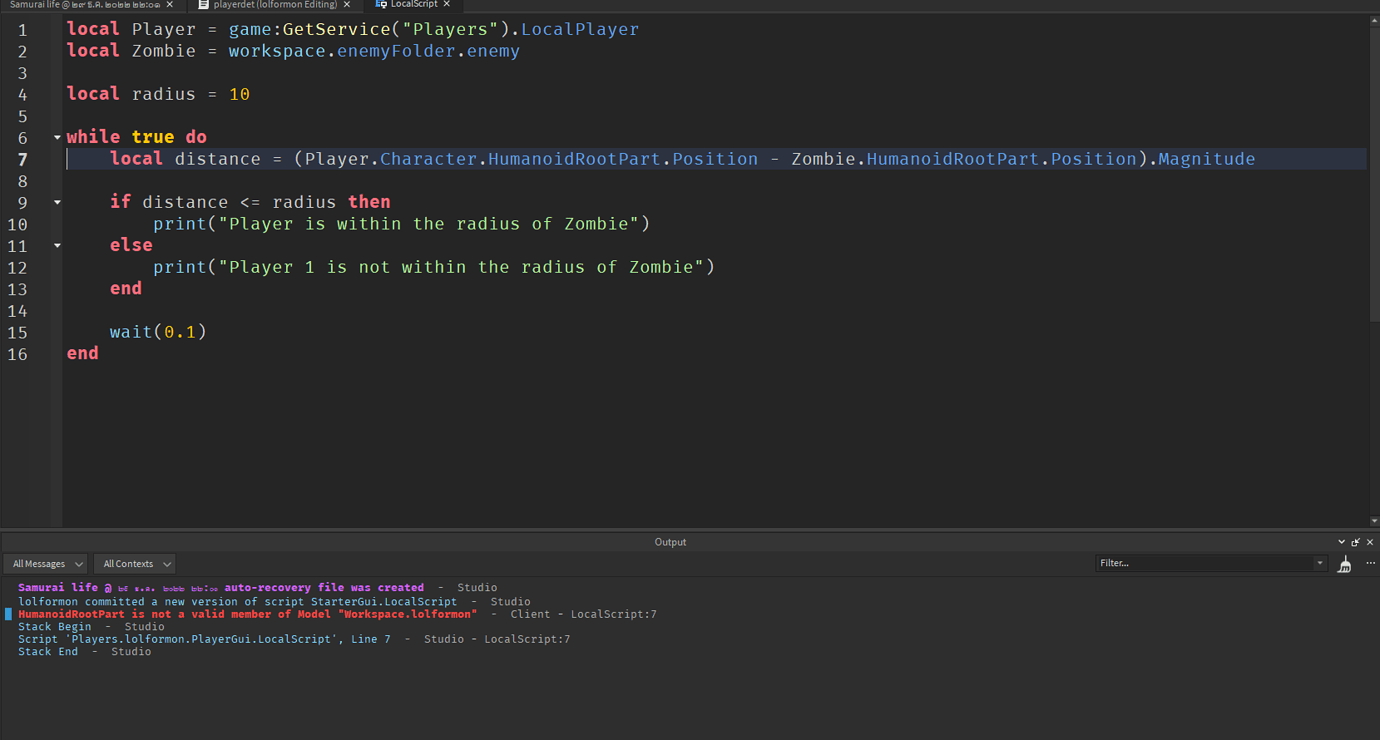Clear the Output with the broom icon
This screenshot has height=740, width=1380.
pyautogui.click(x=1344, y=563)
